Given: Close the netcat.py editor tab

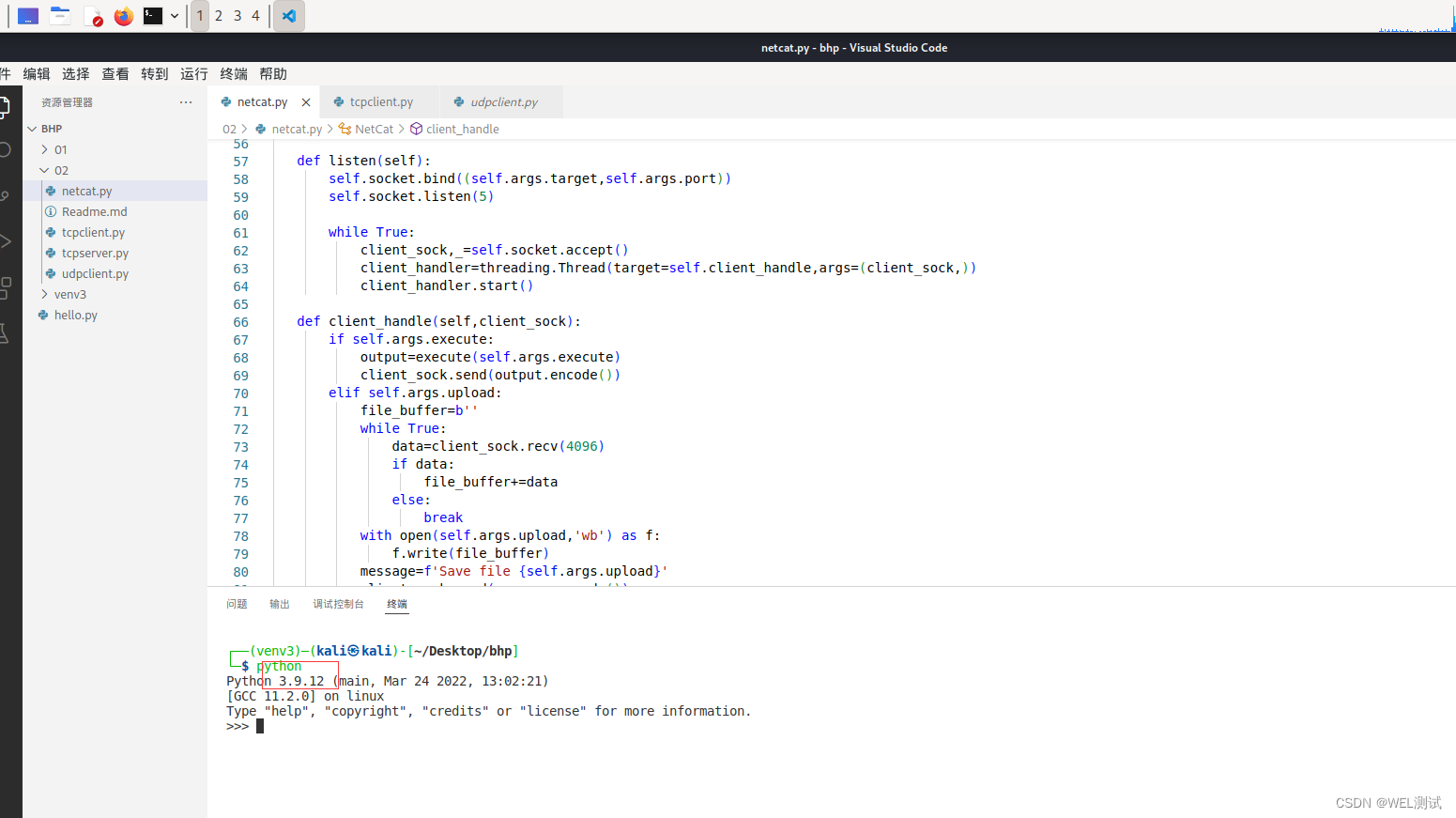Looking at the screenshot, I should click(306, 102).
